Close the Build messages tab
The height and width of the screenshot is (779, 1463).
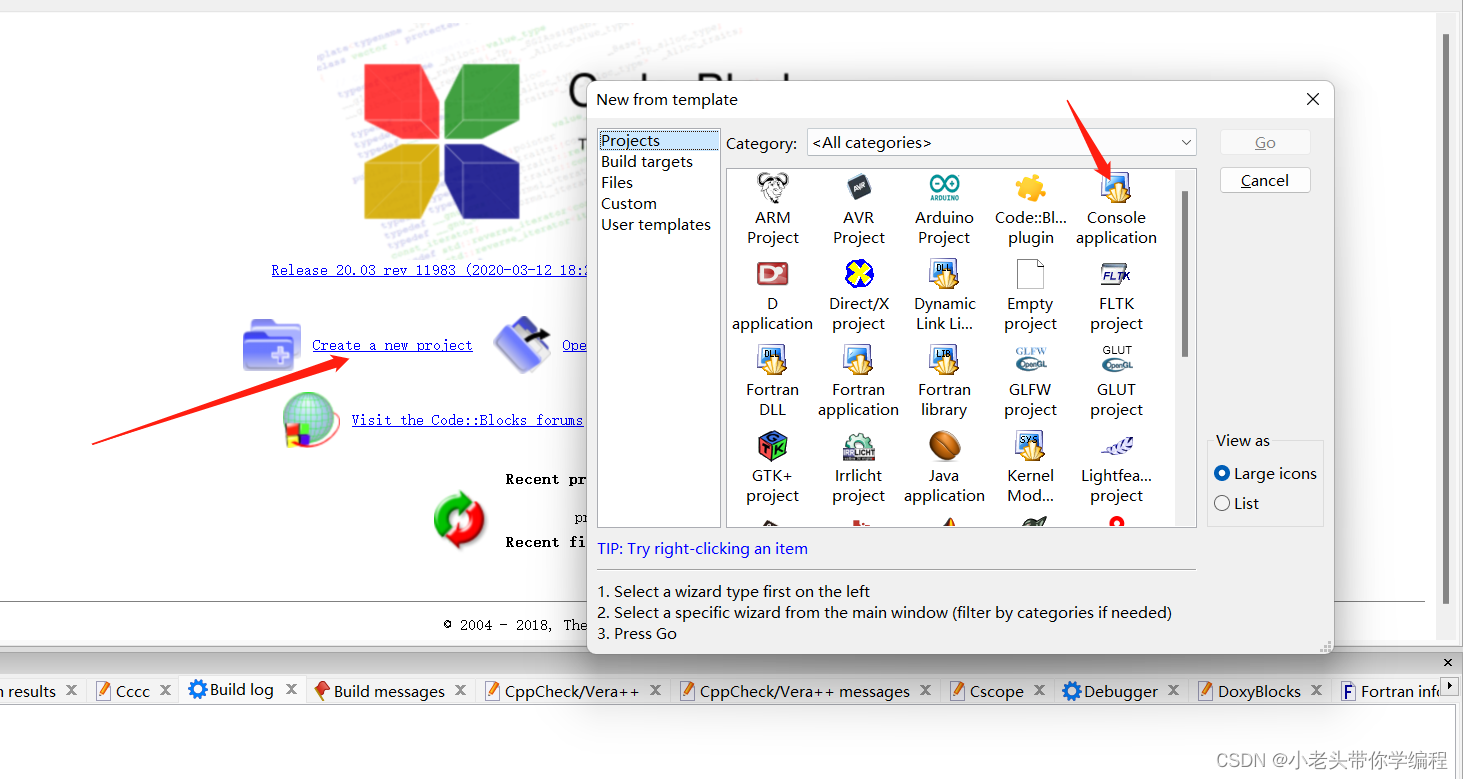(x=460, y=689)
